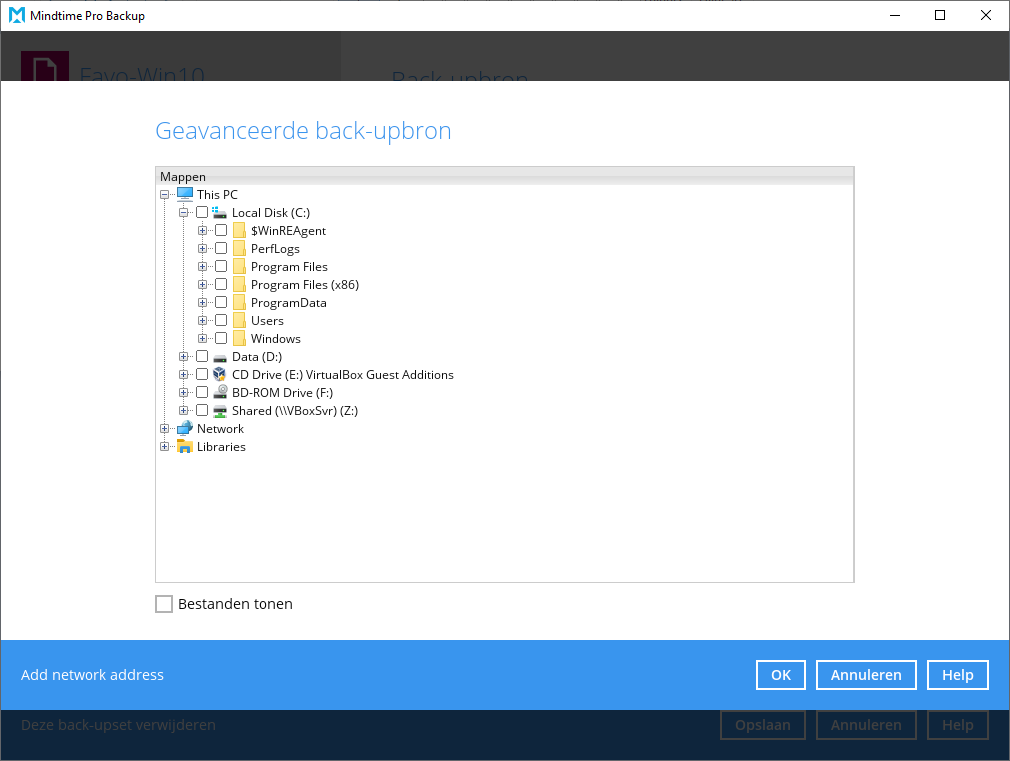Check the Local Disk (C:) checkbox
The height and width of the screenshot is (761, 1010).
[x=202, y=212]
